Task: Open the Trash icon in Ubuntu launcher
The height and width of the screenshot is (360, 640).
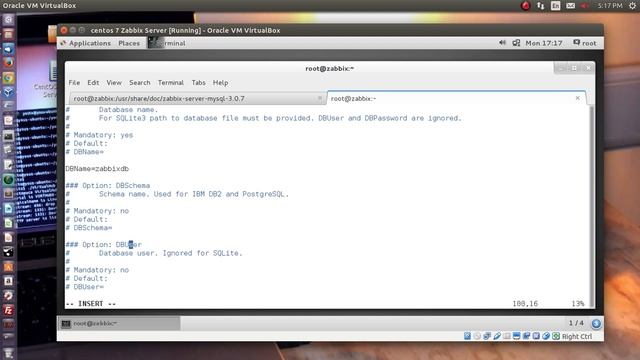Action: pos(9,353)
